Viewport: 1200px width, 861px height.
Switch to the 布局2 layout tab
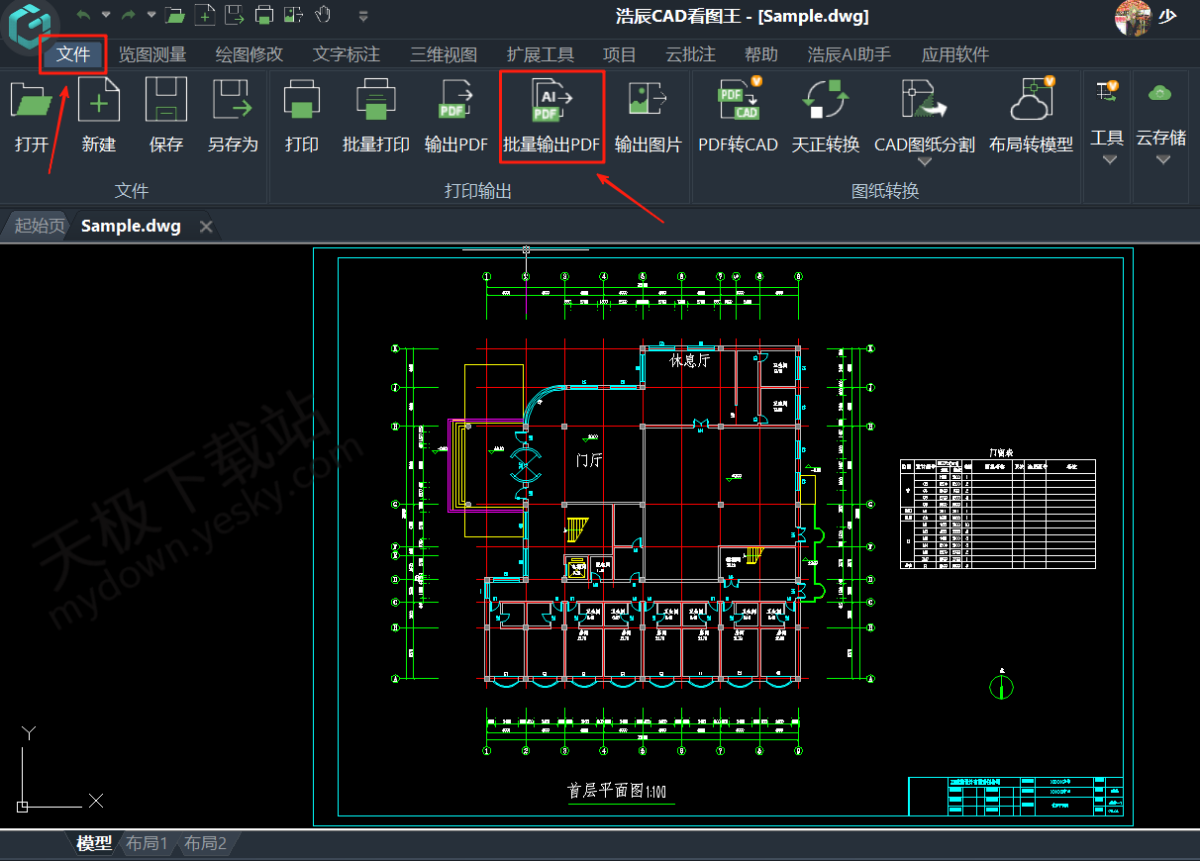click(205, 844)
